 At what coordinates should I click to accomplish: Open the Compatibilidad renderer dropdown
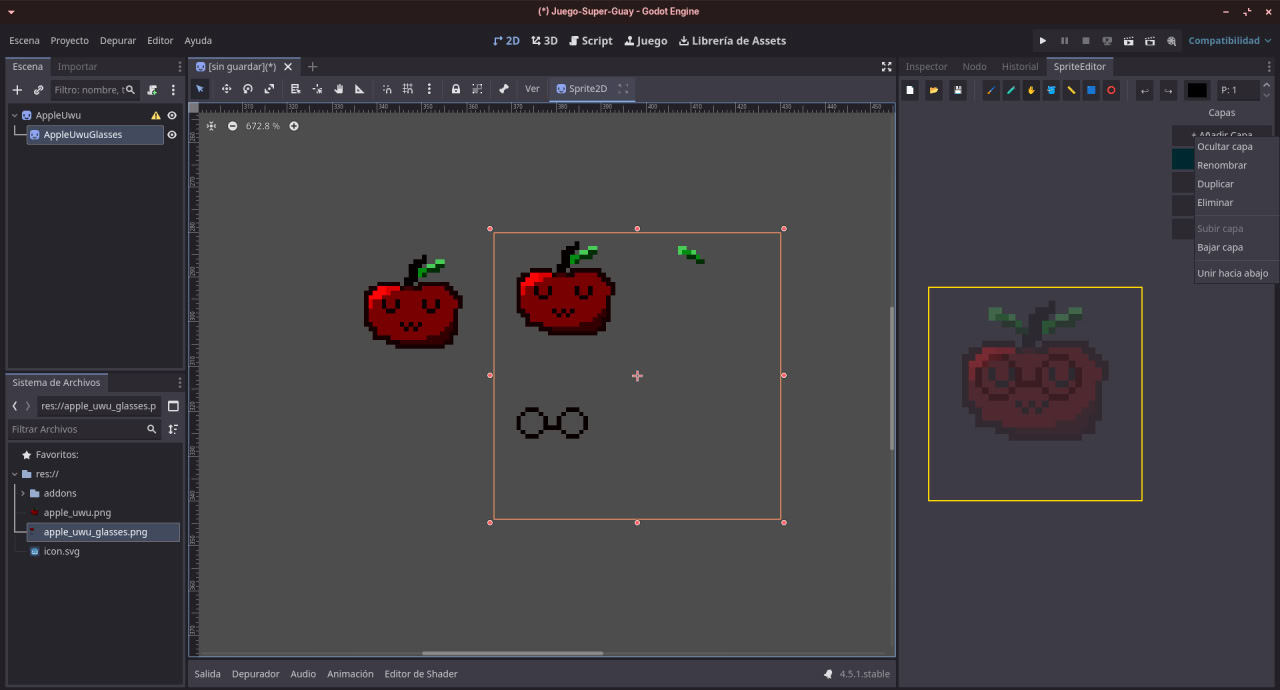(x=1230, y=41)
